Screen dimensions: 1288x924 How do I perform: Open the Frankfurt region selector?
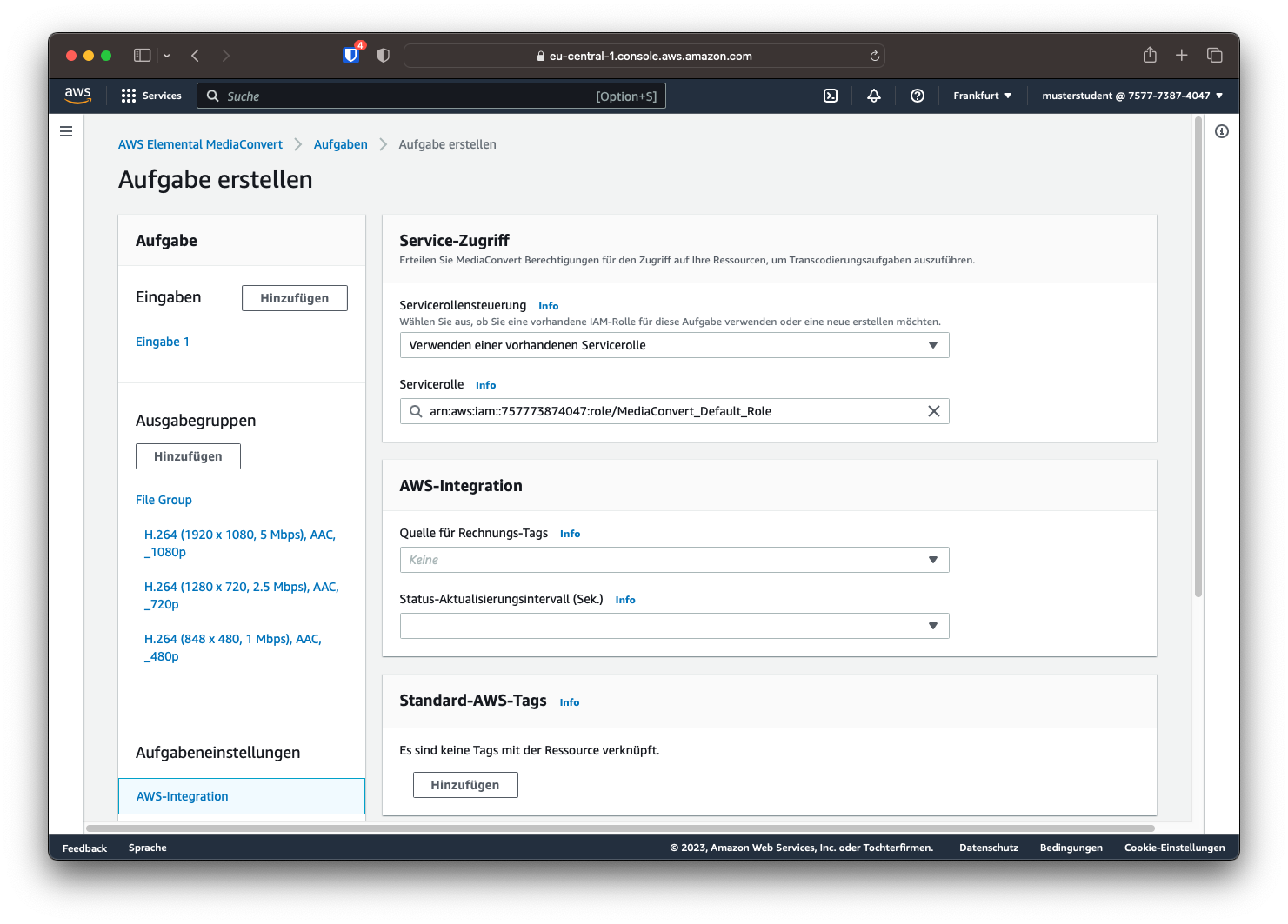click(x=982, y=96)
